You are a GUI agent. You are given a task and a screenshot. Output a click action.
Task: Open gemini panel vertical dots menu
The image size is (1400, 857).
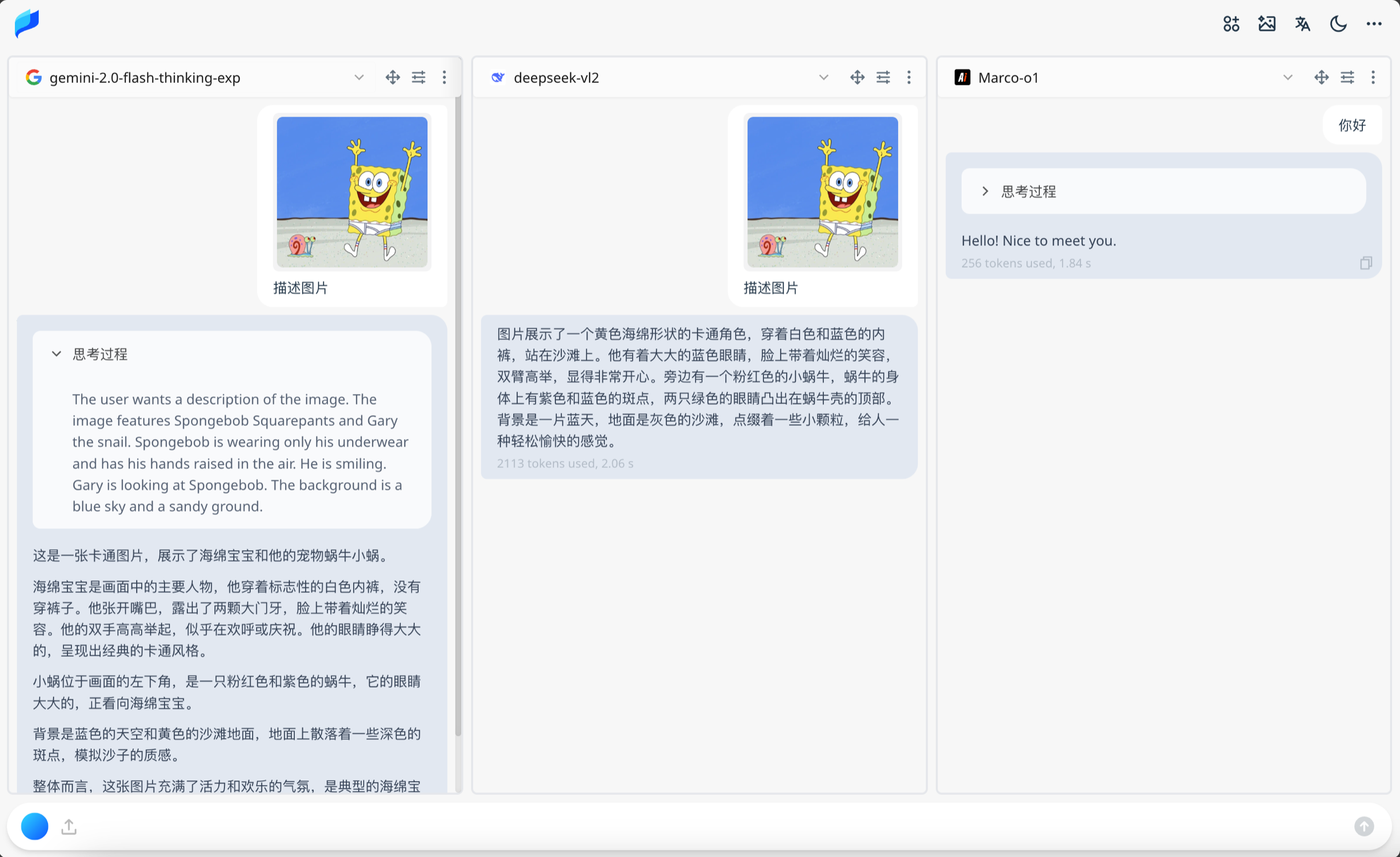coord(444,77)
